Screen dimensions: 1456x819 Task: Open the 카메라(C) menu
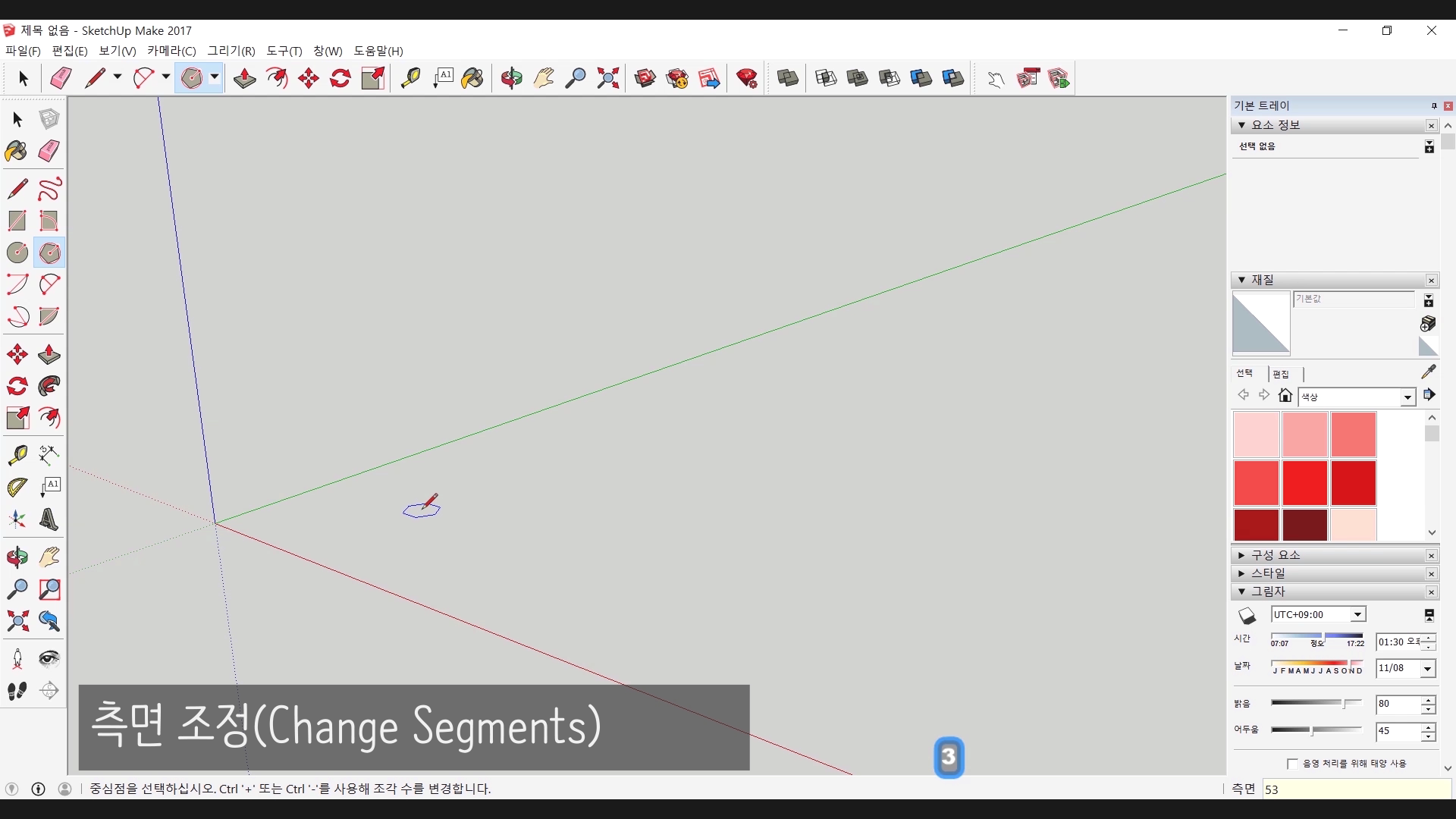click(x=171, y=51)
